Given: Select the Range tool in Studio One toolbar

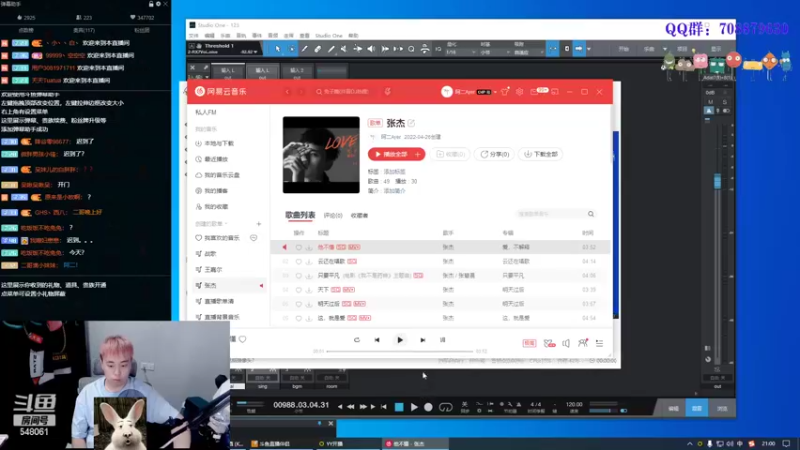Looking at the screenshot, I should pos(291,49).
